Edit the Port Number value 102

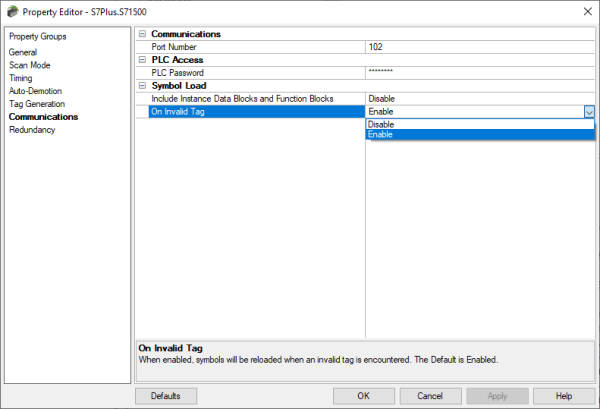[x=480, y=47]
